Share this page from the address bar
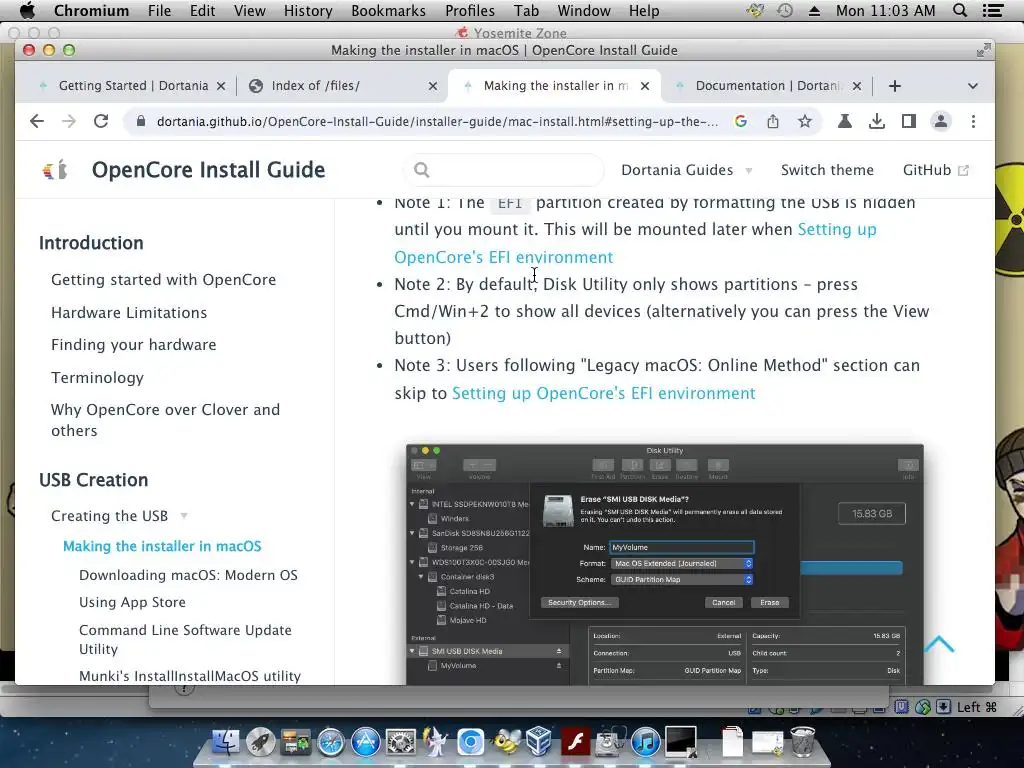The image size is (1024, 768). coord(773,121)
